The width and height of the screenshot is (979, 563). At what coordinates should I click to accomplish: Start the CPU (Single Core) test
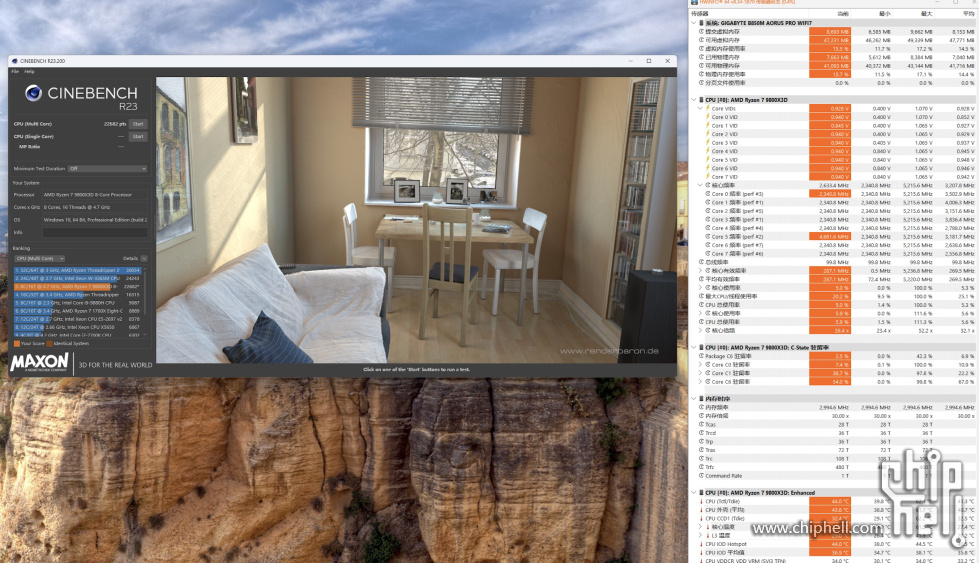click(138, 136)
